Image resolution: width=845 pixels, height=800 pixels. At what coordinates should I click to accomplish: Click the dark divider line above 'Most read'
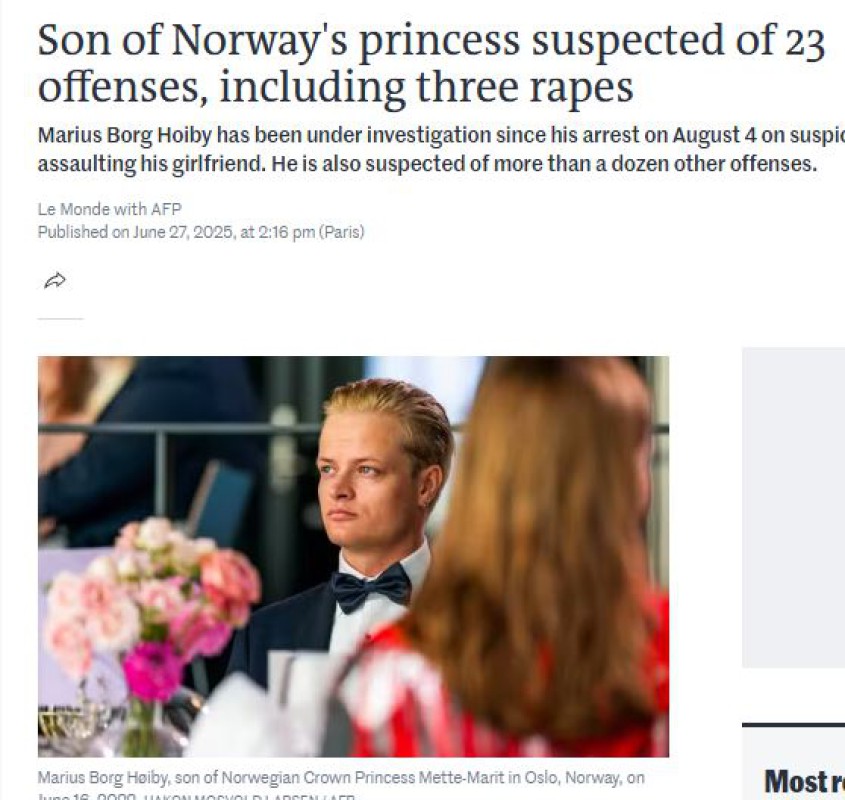click(x=793, y=725)
